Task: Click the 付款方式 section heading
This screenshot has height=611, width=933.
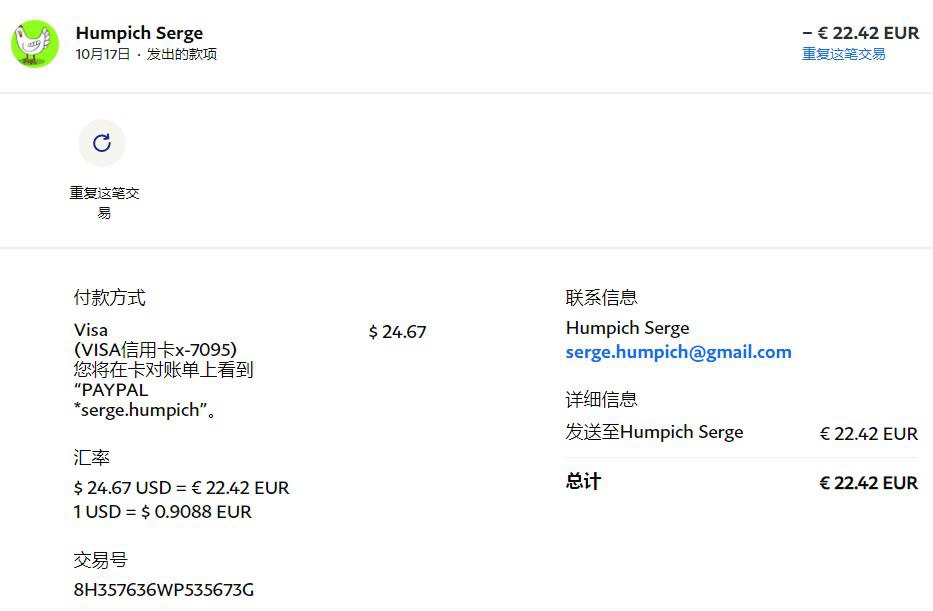Action: click(x=109, y=297)
